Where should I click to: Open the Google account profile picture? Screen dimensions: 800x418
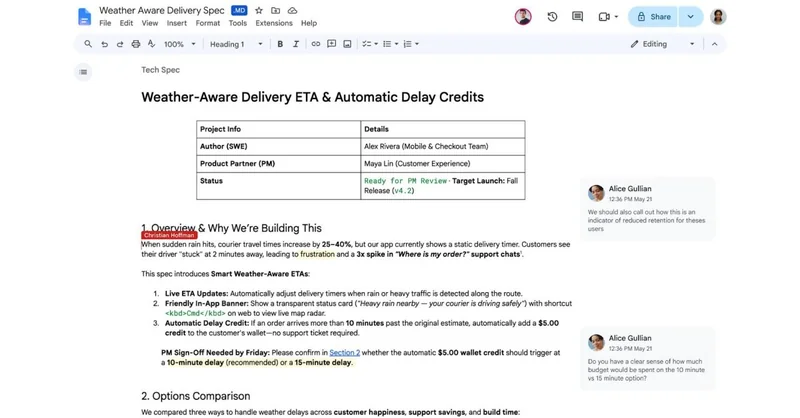[x=718, y=17]
